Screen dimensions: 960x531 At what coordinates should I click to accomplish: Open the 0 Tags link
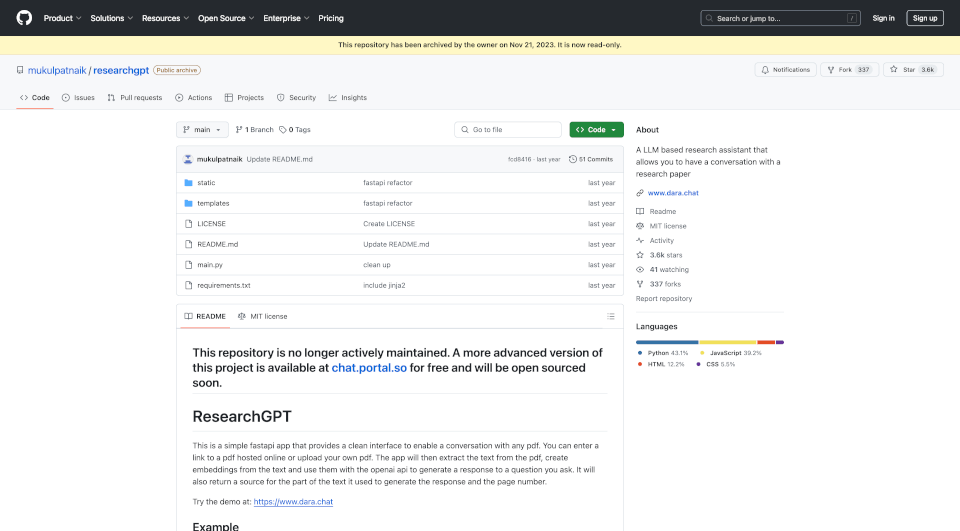[x=295, y=130]
